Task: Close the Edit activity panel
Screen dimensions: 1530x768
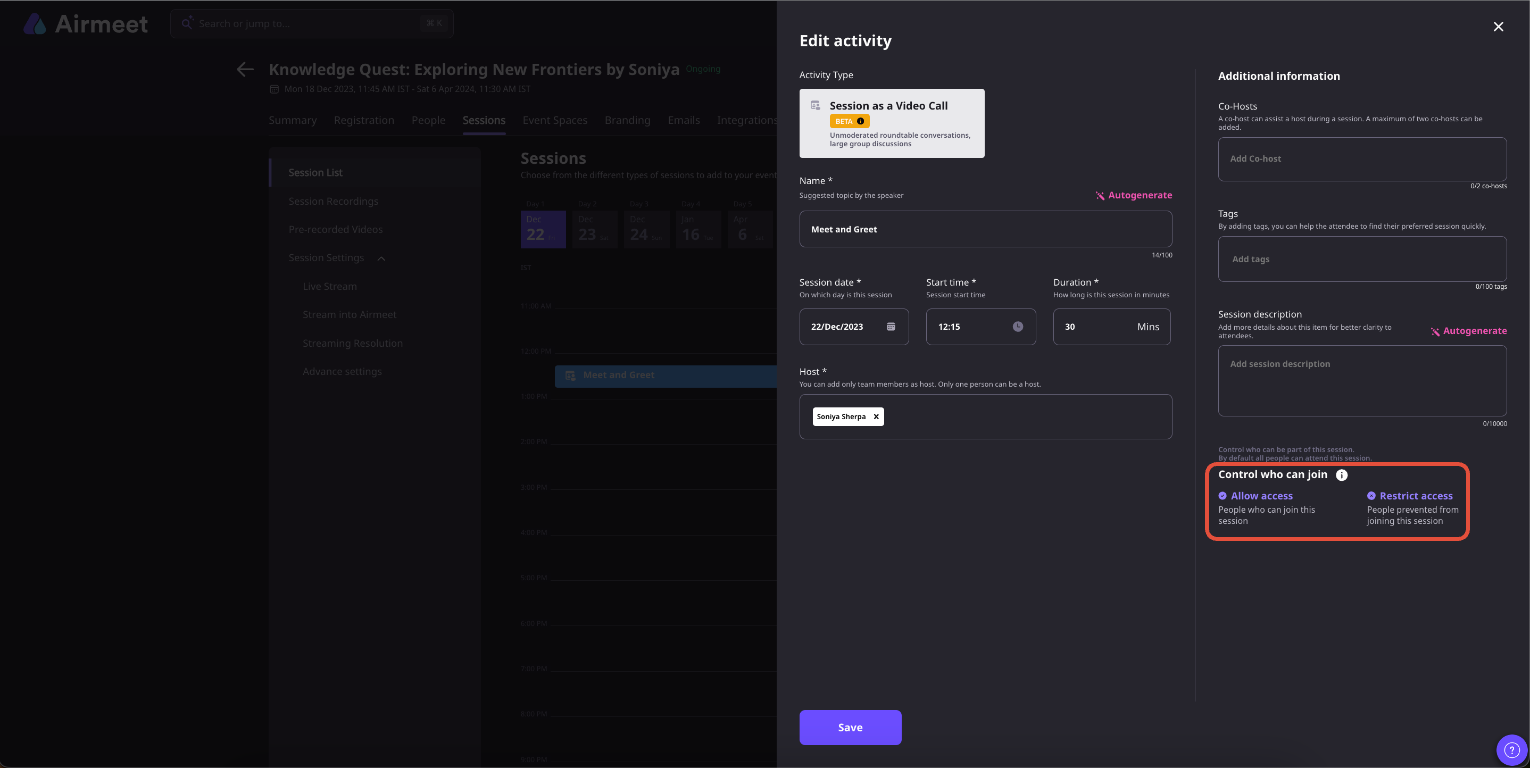Action: coord(1498,27)
